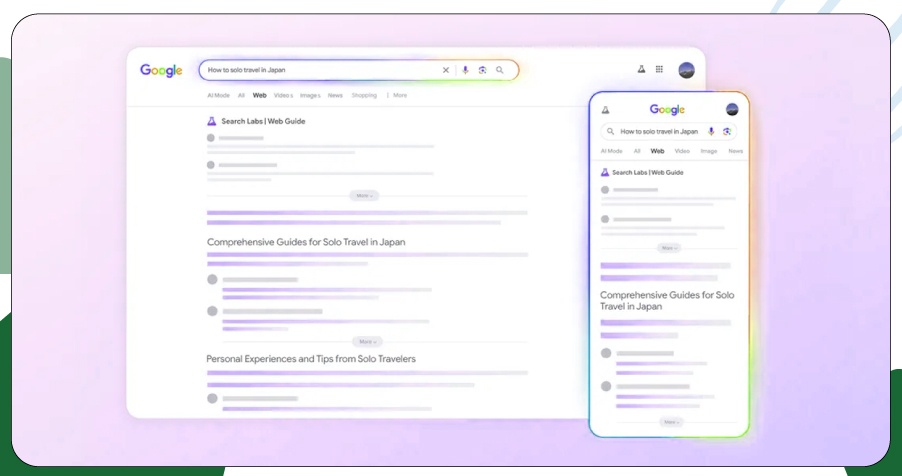
Task: Click Search Labs | Web Guide label on desktop
Action: click(263, 121)
